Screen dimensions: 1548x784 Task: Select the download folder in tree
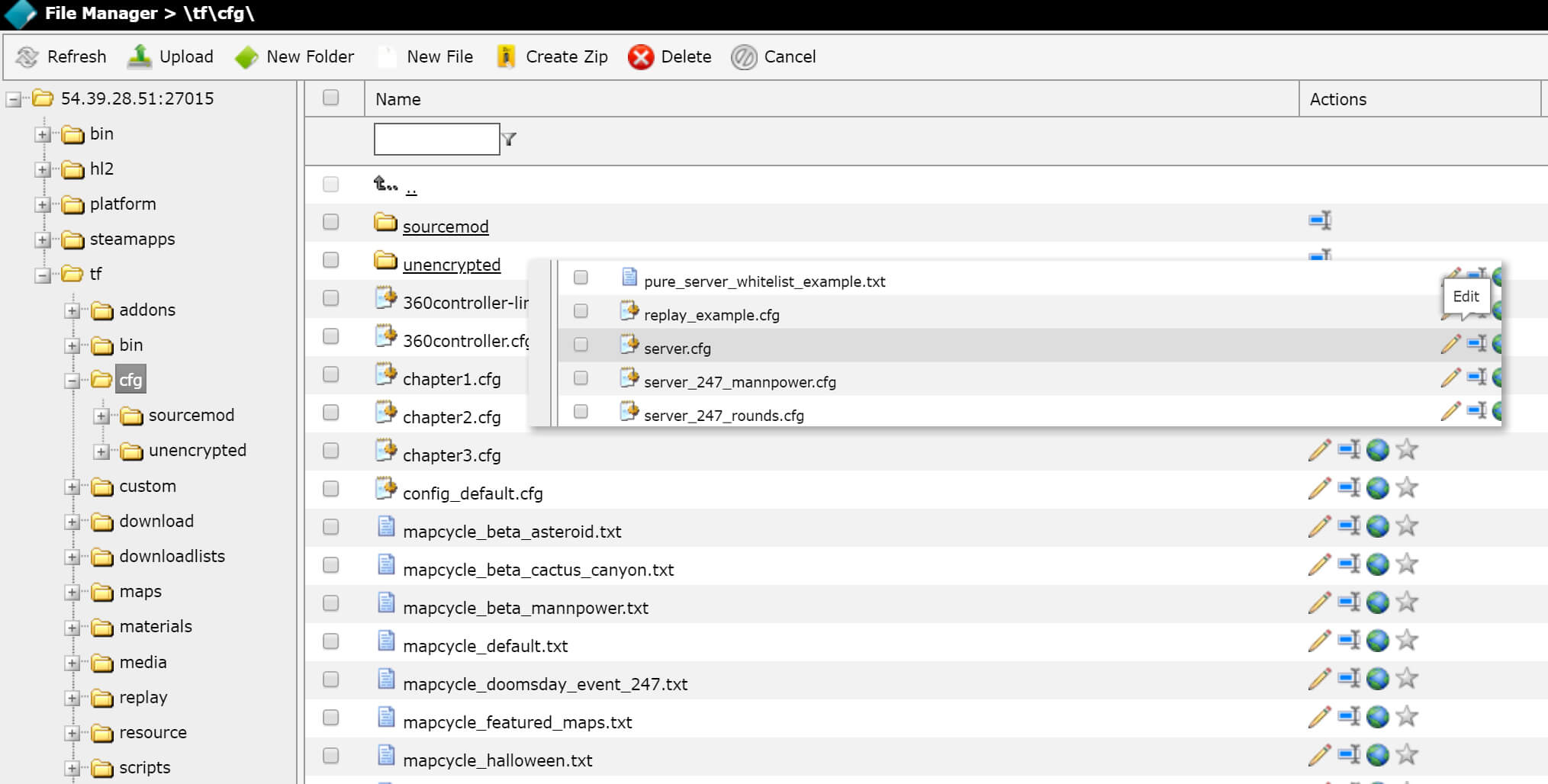pos(156,521)
